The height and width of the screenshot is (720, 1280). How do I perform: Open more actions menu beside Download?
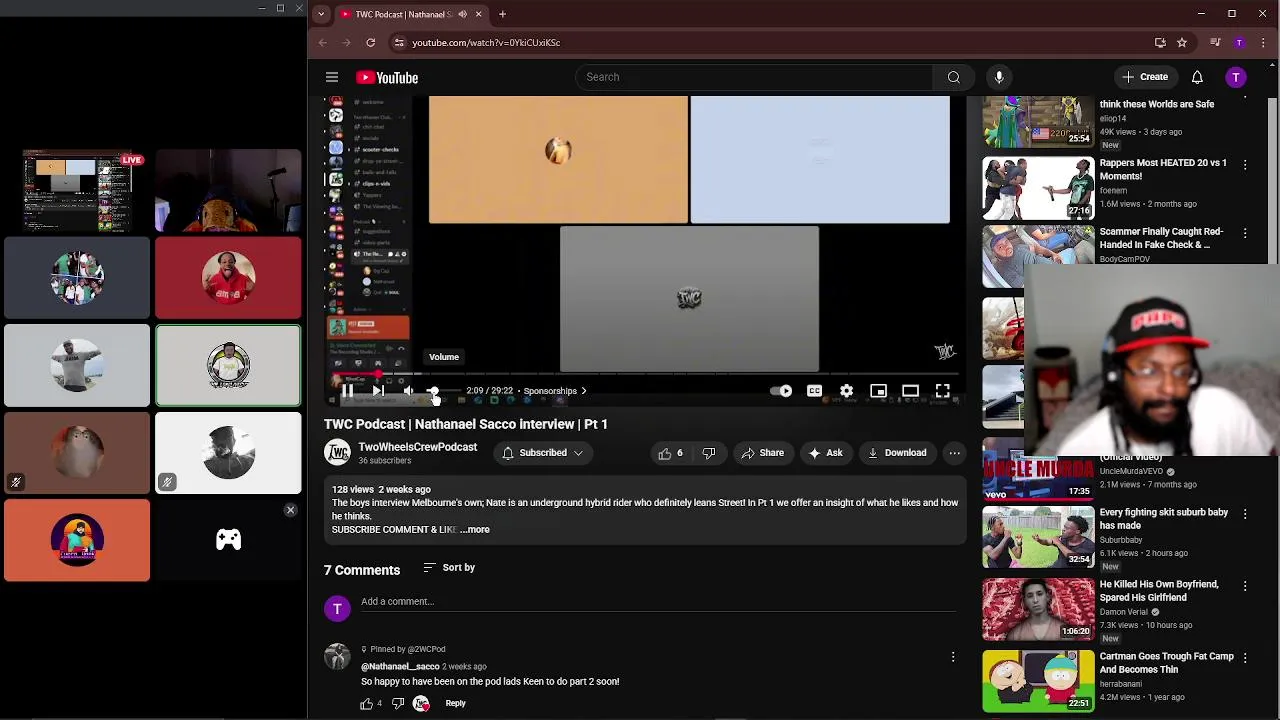pos(955,453)
